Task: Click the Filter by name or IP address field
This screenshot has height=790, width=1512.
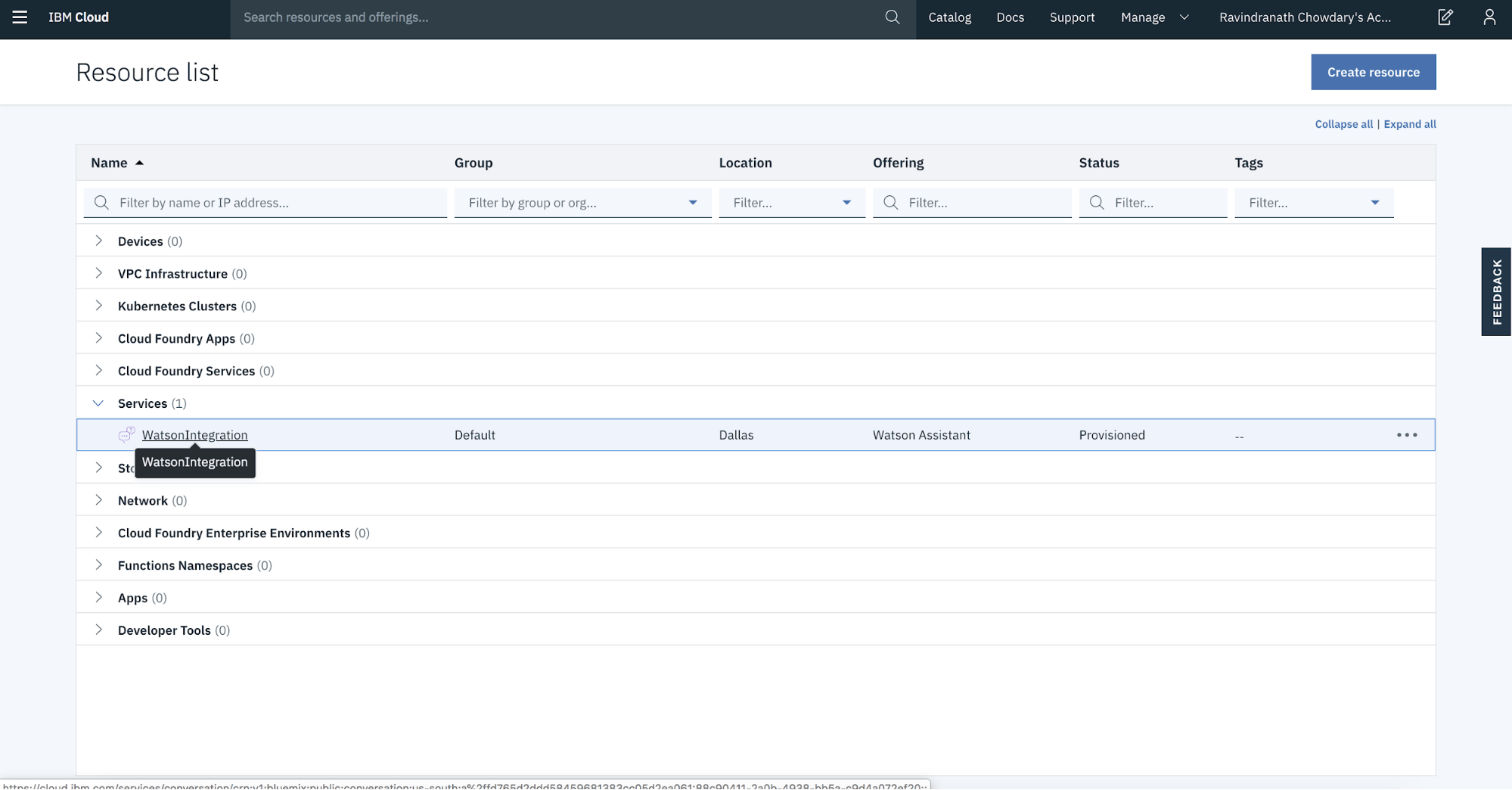Action: point(265,202)
